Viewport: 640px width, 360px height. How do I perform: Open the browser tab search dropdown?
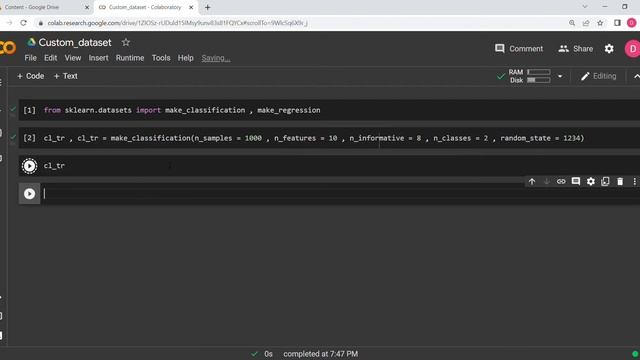coord(585,7)
